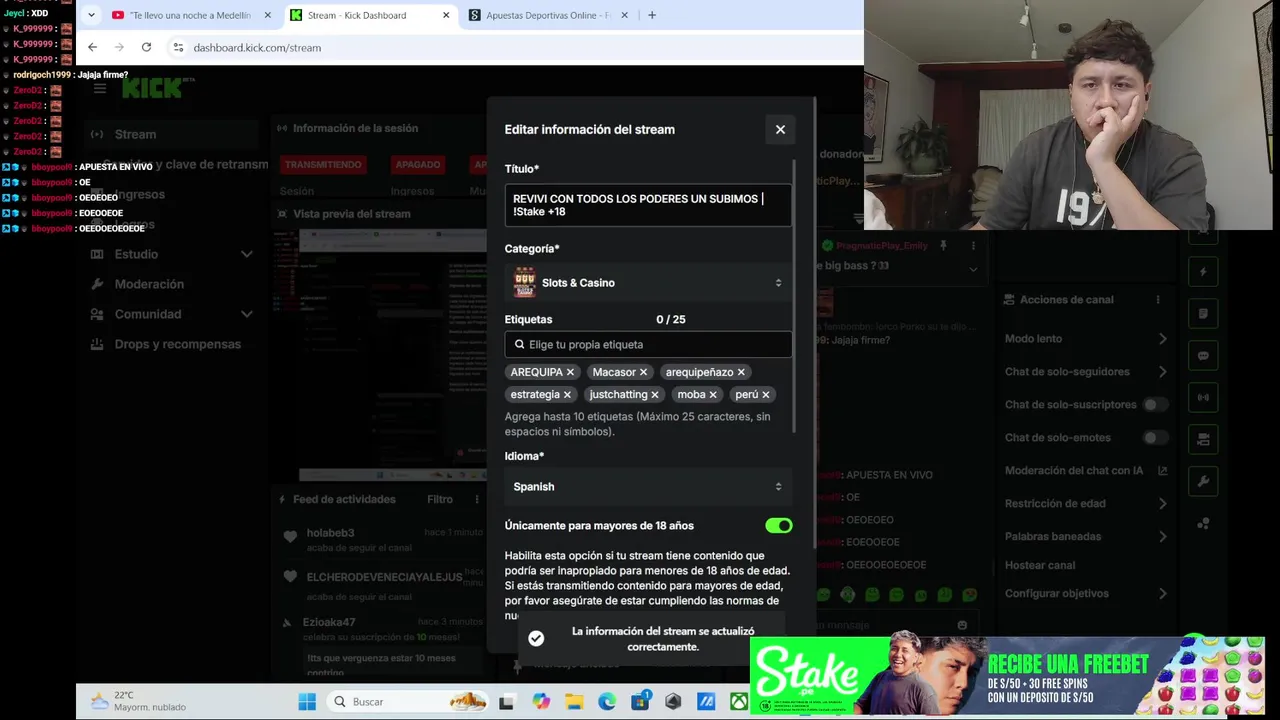Open Windows Start menu
This screenshot has height=720, width=1280.
pyautogui.click(x=307, y=701)
